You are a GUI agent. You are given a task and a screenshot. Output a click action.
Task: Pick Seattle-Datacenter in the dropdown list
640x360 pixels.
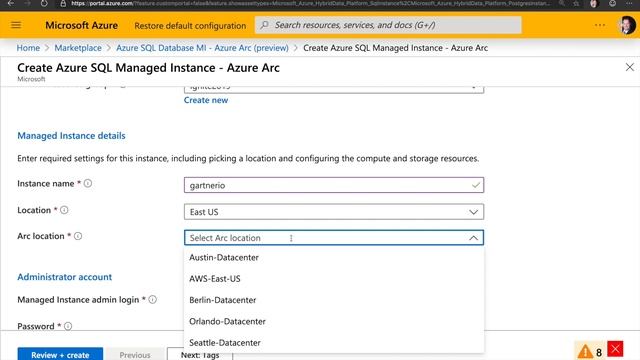[x=334, y=342]
